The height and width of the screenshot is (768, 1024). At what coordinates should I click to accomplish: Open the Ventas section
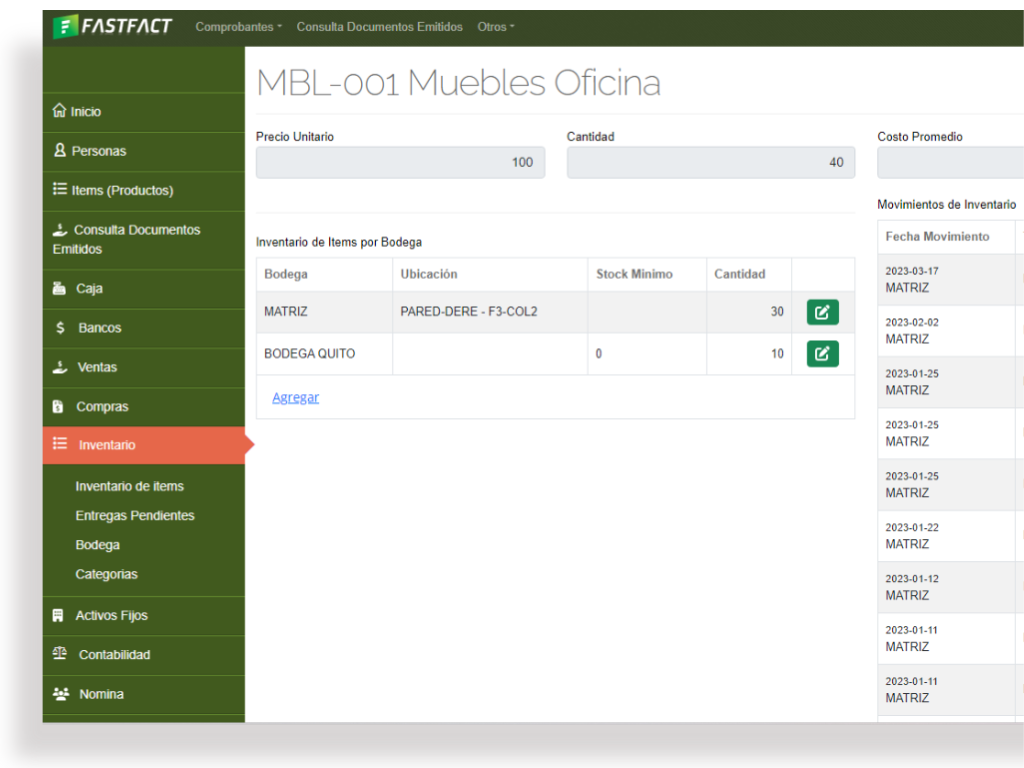[144, 367]
